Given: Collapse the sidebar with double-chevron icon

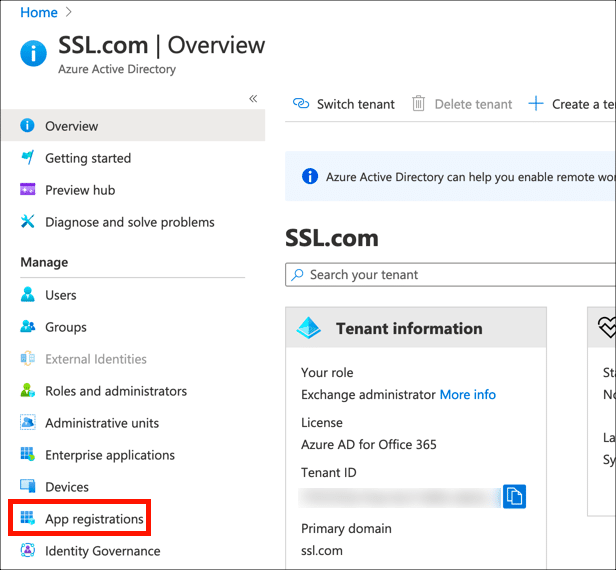Looking at the screenshot, I should coord(253,99).
